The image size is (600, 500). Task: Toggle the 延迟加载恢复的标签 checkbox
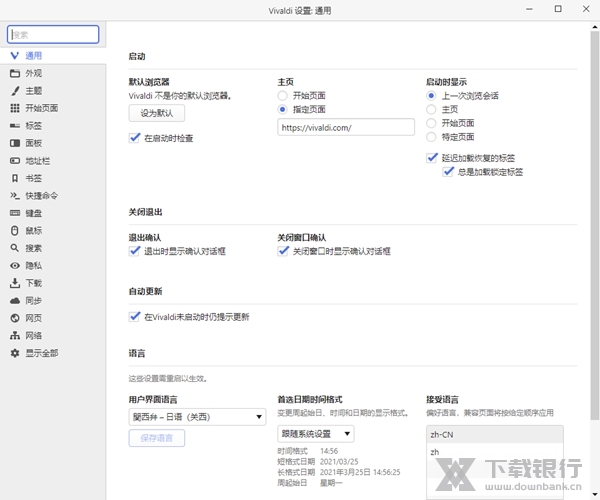tap(432, 158)
